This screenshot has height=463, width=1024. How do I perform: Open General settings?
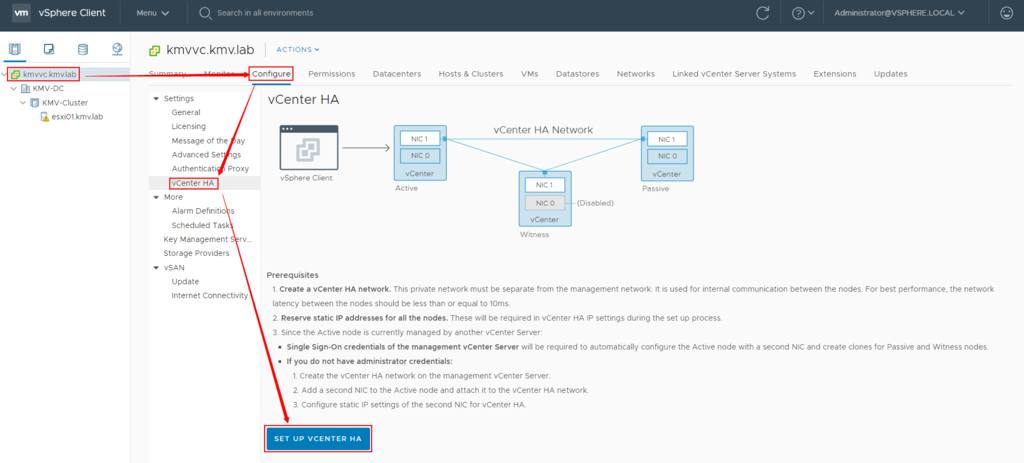click(x=186, y=112)
